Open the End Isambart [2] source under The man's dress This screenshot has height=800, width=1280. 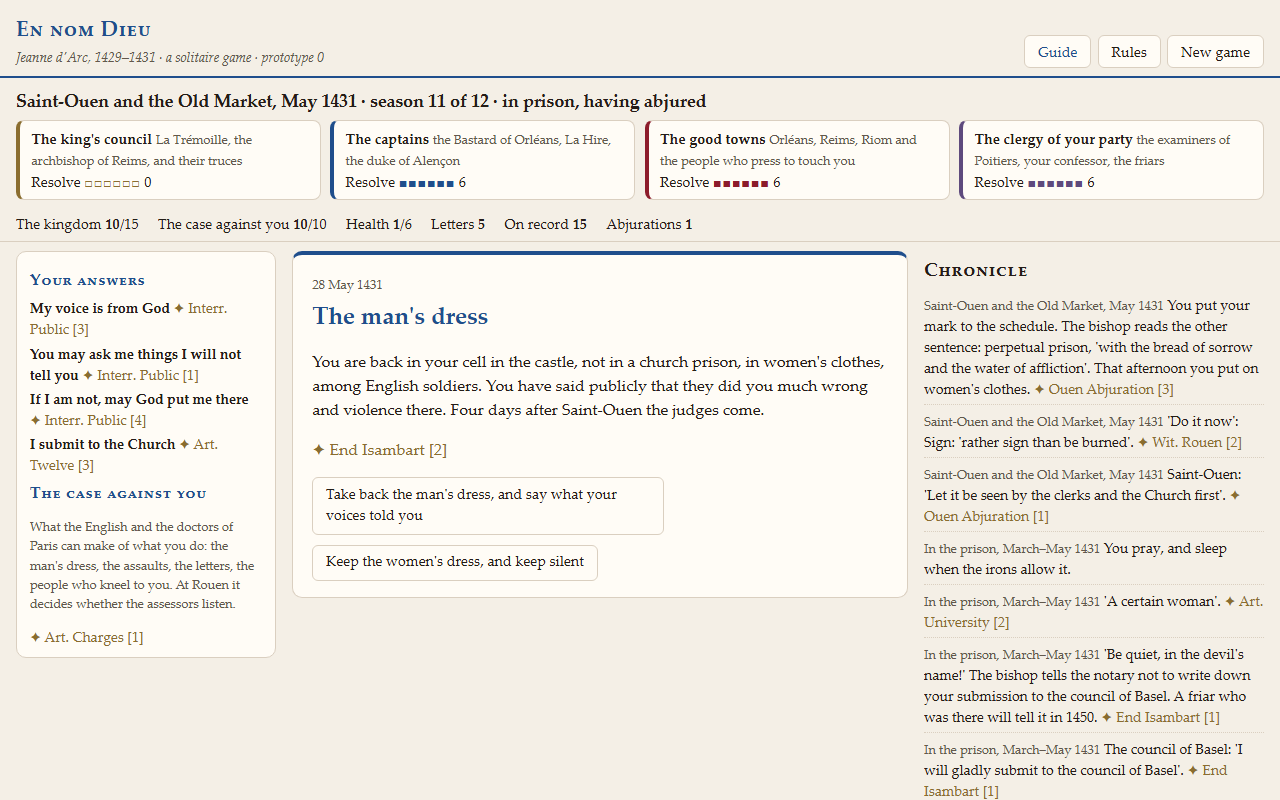[380, 450]
